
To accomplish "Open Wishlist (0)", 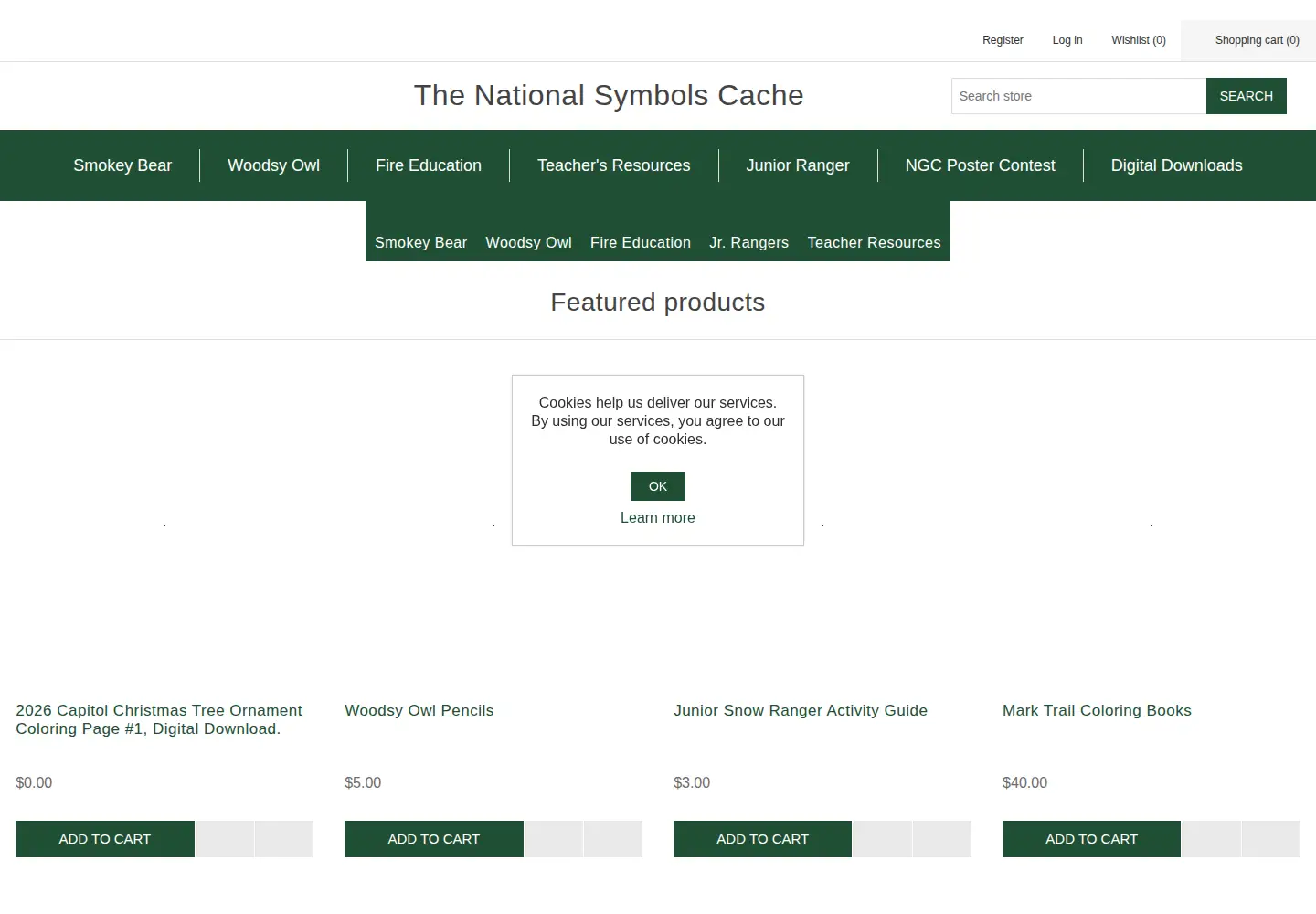I will coord(1139,40).
